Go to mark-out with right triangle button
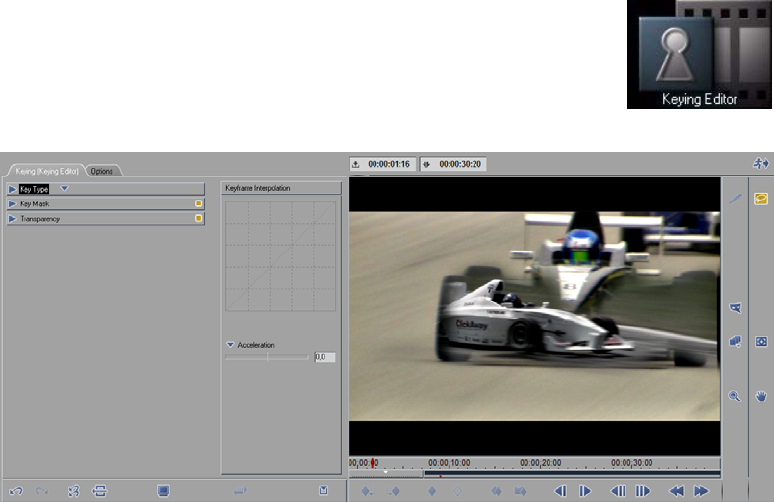This screenshot has height=502, width=774. (x=585, y=491)
